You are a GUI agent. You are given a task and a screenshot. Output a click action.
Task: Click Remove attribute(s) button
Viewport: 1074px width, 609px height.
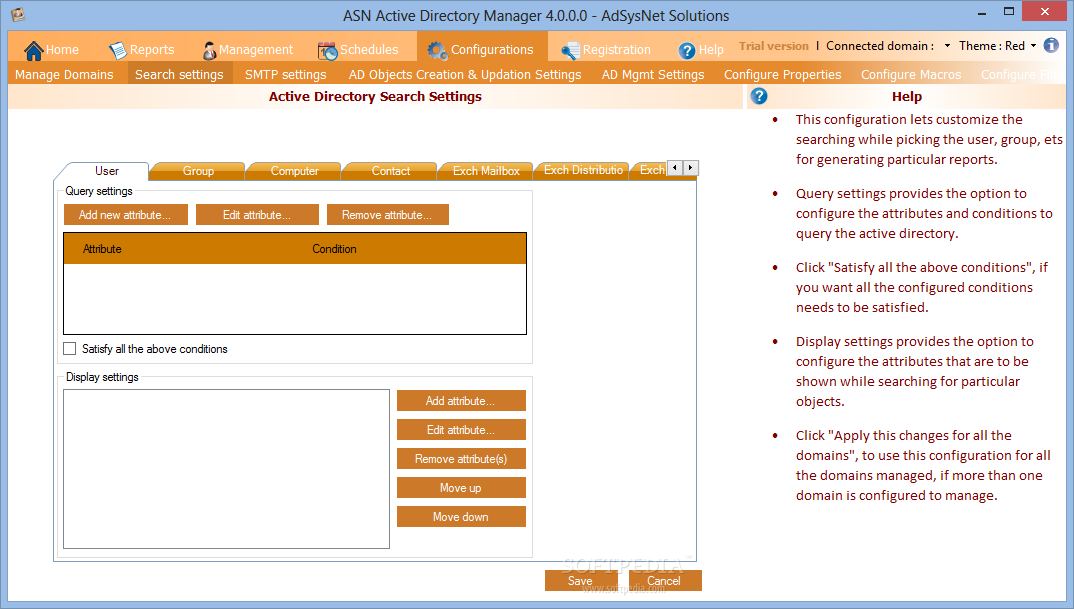pos(461,459)
